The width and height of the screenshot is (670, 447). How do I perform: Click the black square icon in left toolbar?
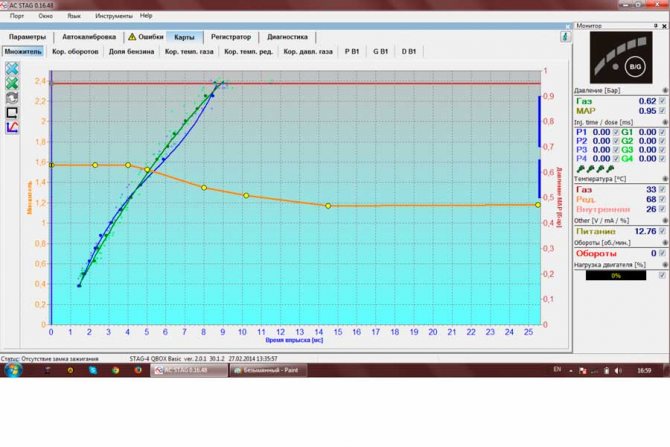pos(12,112)
